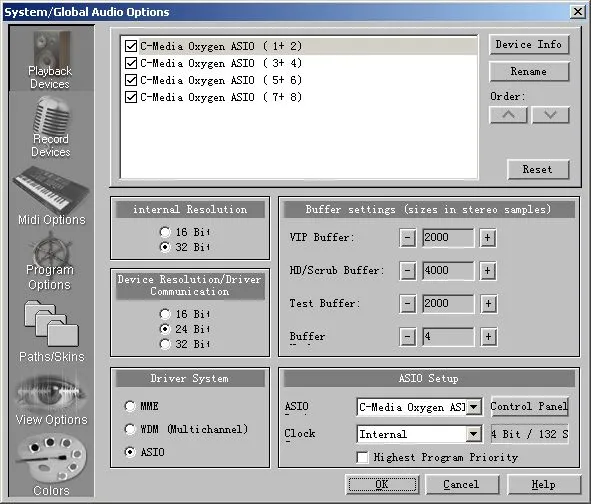Decrease VIP Buffer size
Viewport: 591px width, 504px height.
[x=407, y=237]
